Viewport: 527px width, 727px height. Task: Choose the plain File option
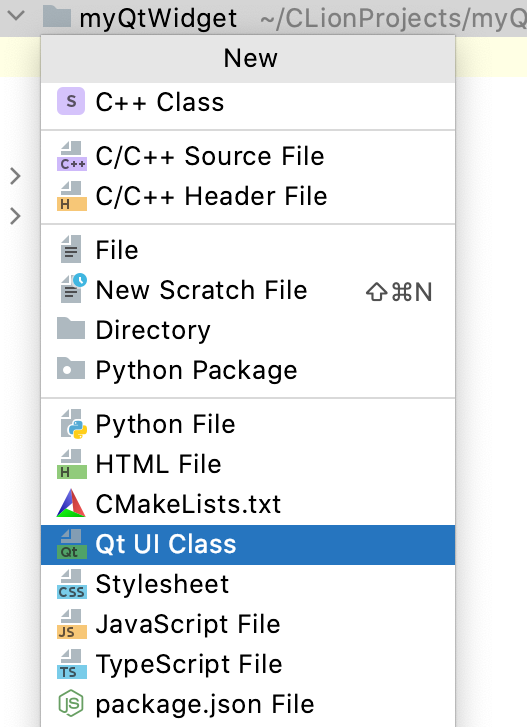click(x=248, y=250)
